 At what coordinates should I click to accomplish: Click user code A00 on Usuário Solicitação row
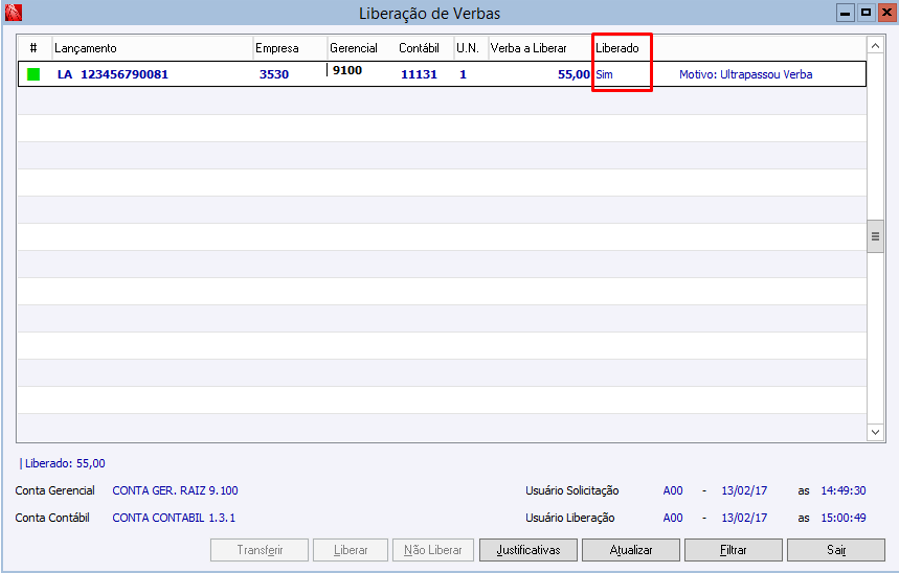pos(673,491)
